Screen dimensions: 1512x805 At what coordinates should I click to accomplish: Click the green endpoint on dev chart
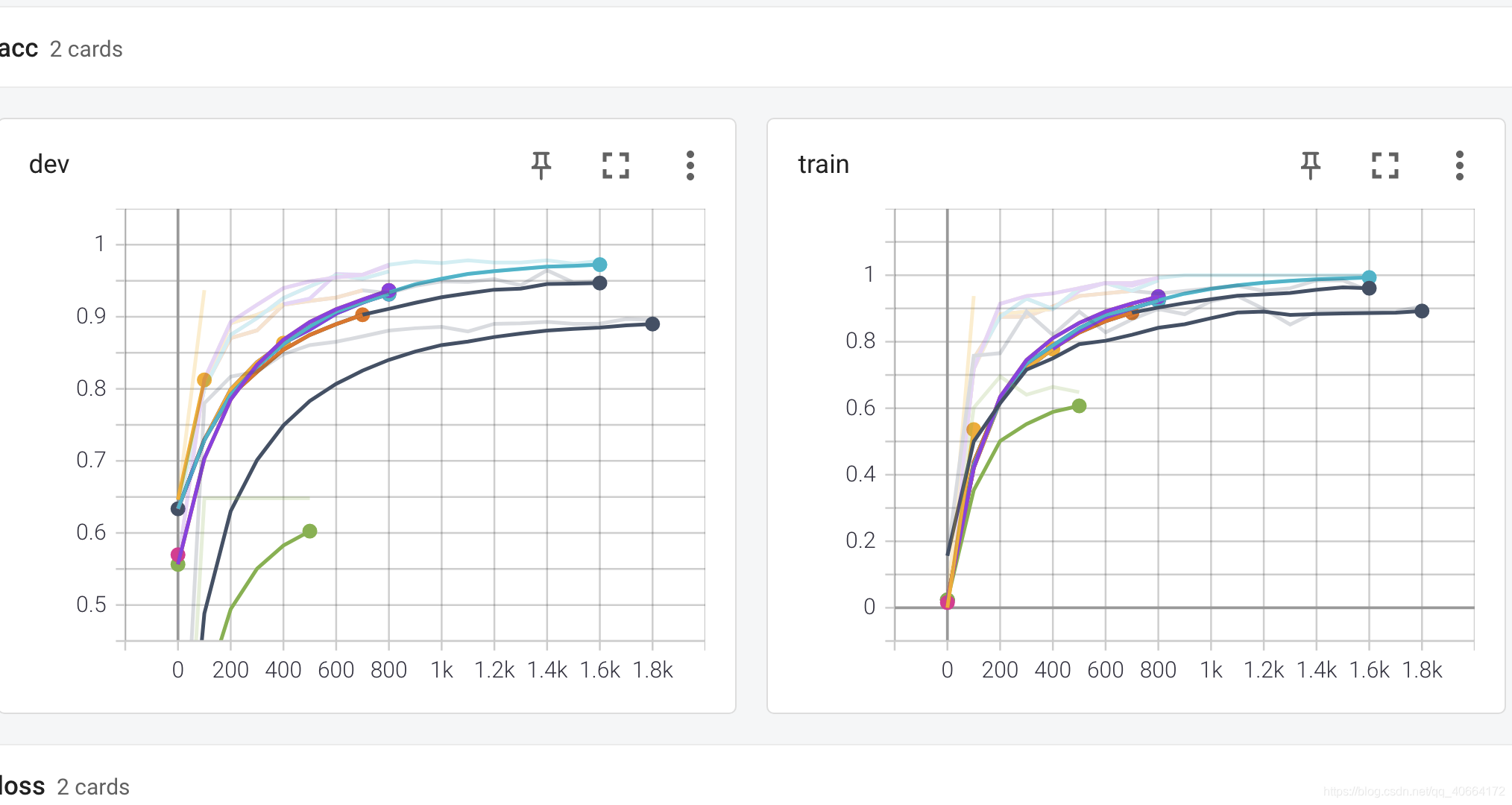(x=310, y=531)
